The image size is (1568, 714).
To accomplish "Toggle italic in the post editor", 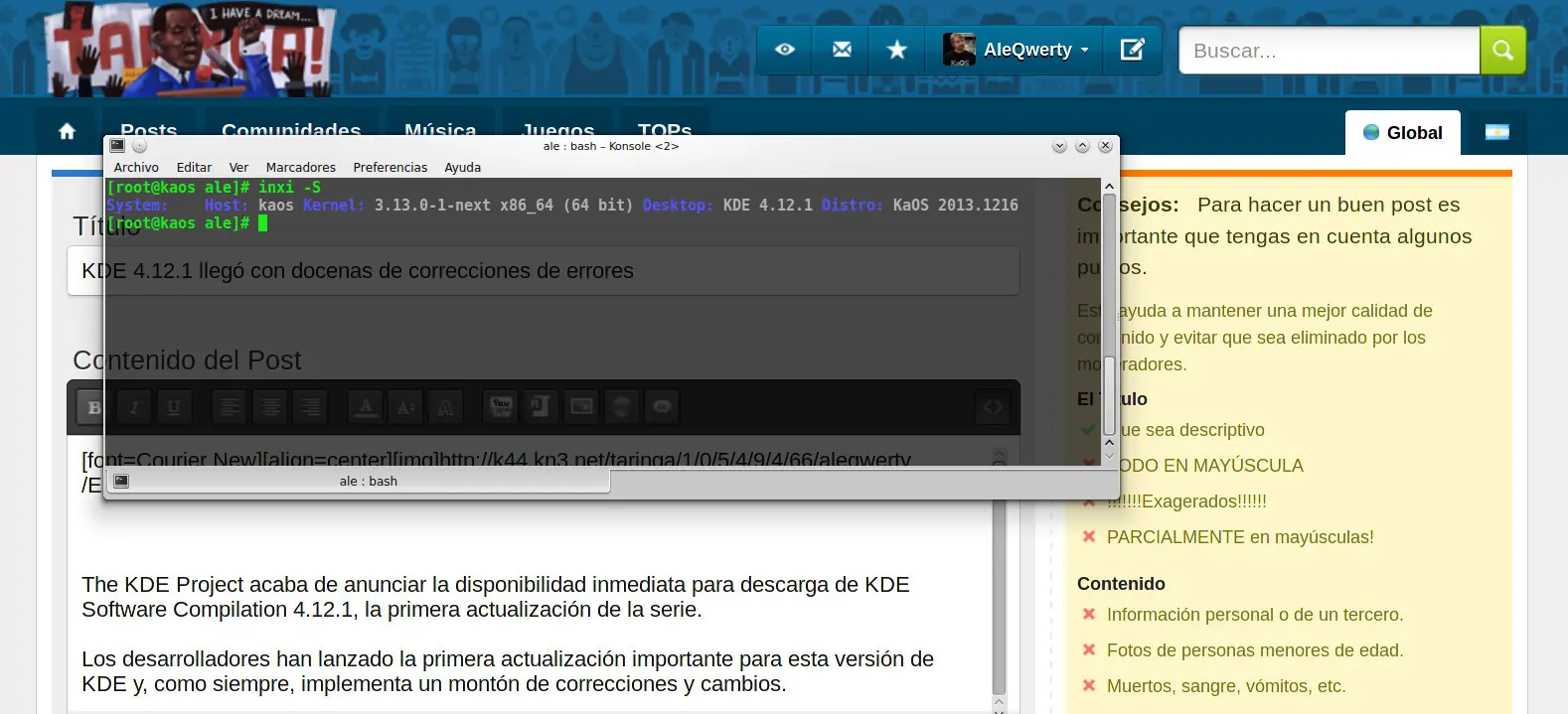I will [134, 407].
